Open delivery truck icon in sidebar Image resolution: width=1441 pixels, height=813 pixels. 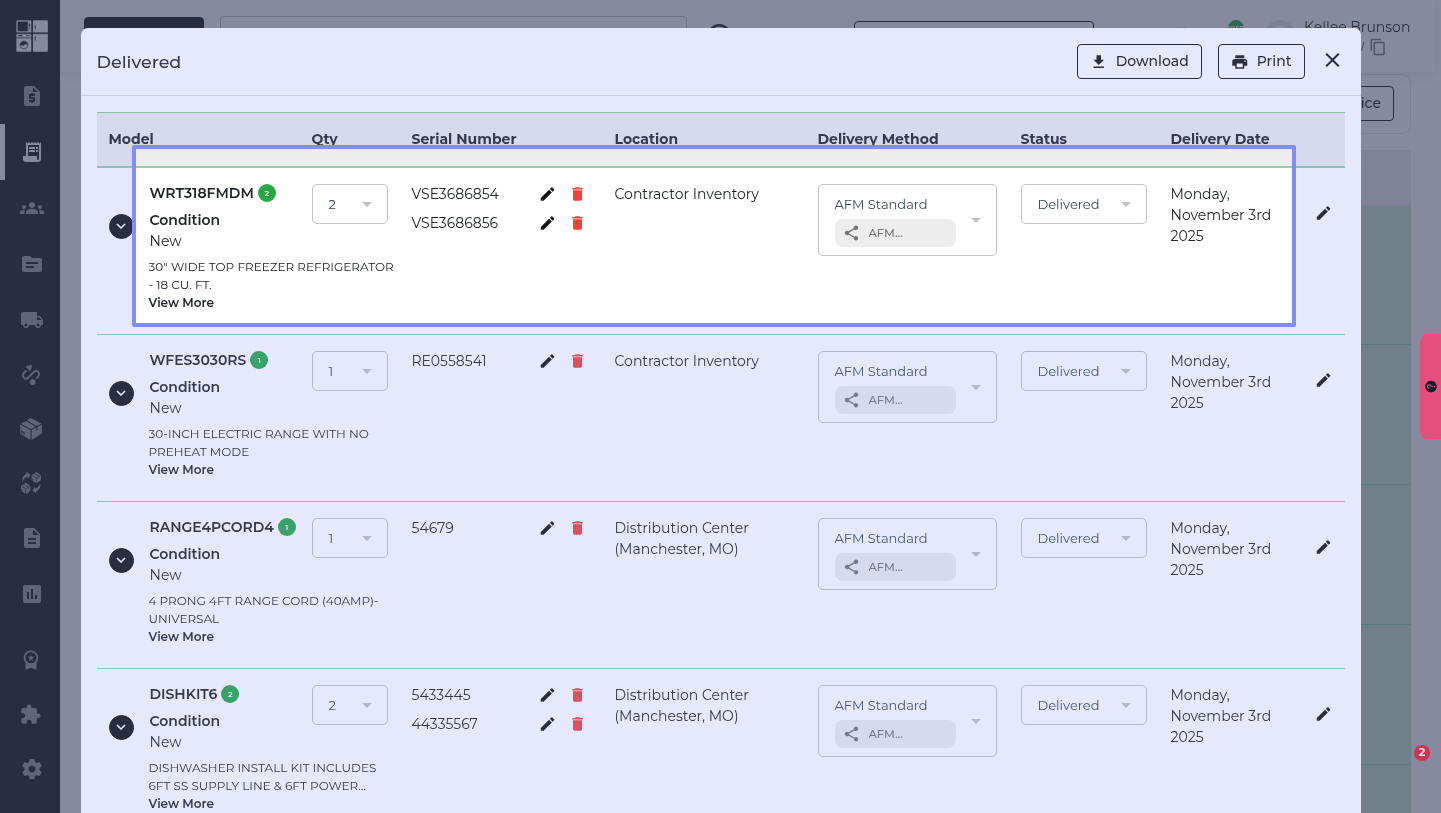pyautogui.click(x=31, y=320)
